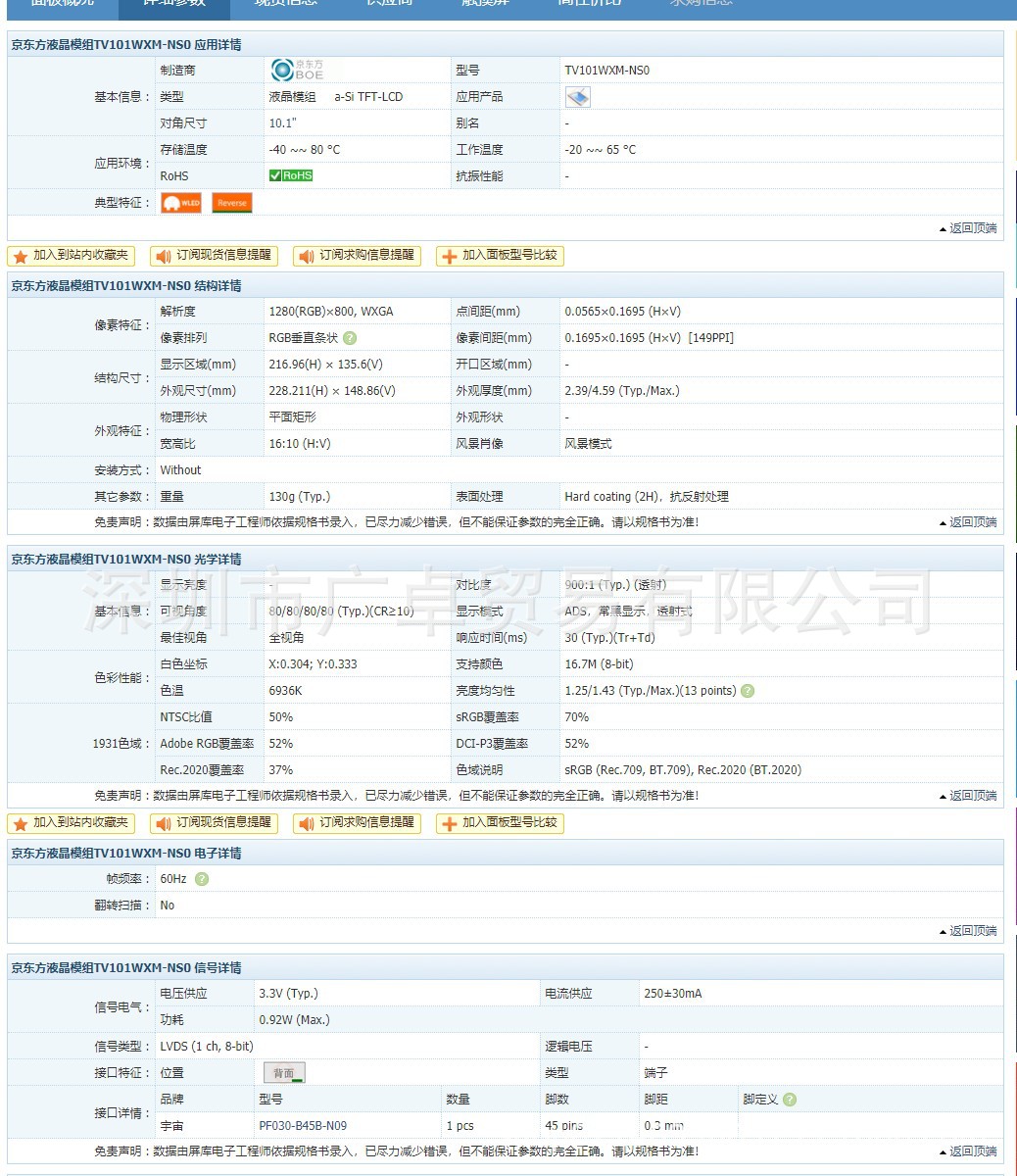Select the Reverse typical feature icon
The width and height of the screenshot is (1017, 1176).
click(x=232, y=203)
